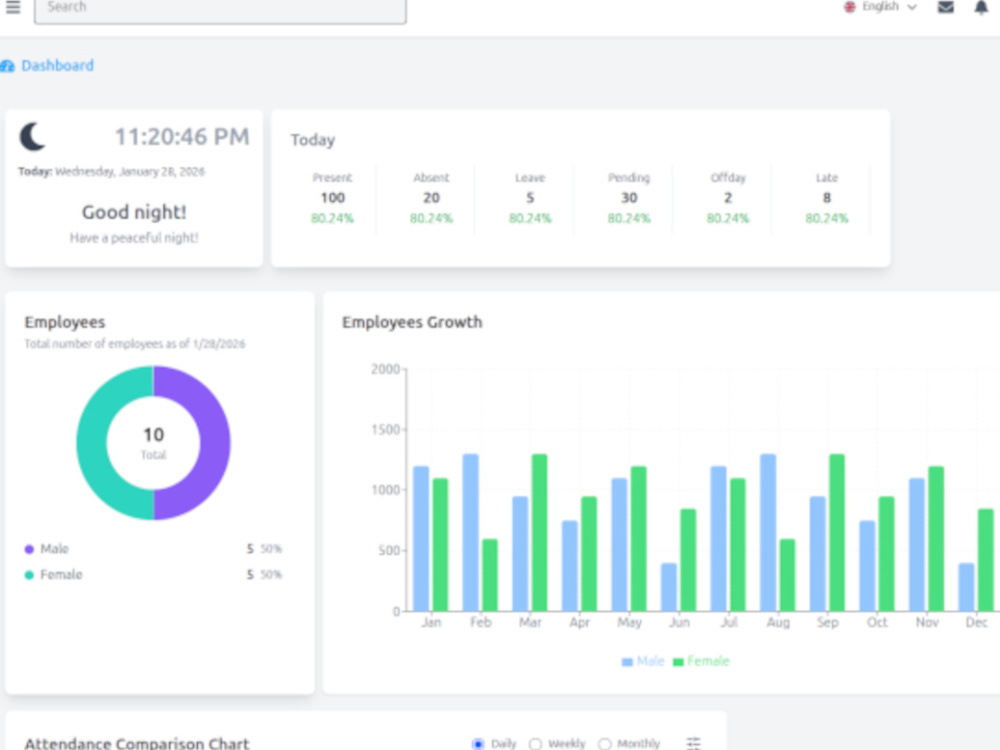Open the mail envelope icon
Screen dimensions: 1000x750
[946, 7]
